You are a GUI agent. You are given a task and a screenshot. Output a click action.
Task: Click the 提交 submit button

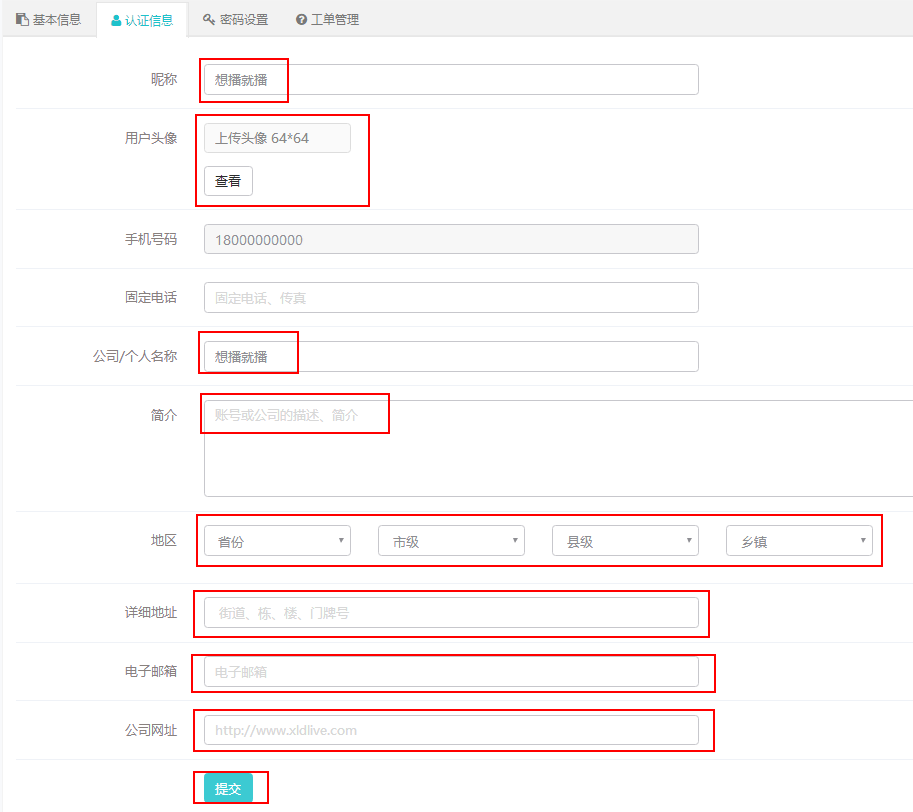[x=228, y=788]
